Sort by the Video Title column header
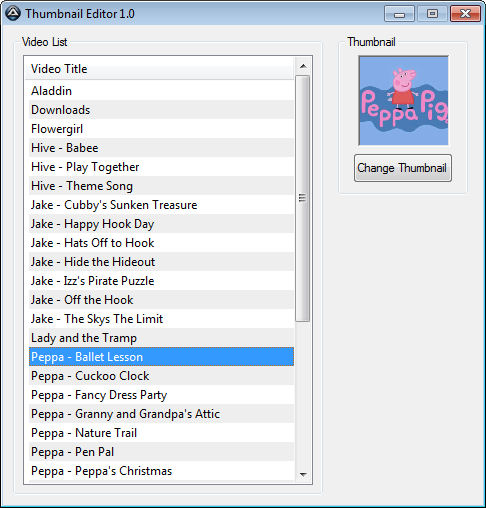The width and height of the screenshot is (486, 508). pyautogui.click(x=160, y=69)
